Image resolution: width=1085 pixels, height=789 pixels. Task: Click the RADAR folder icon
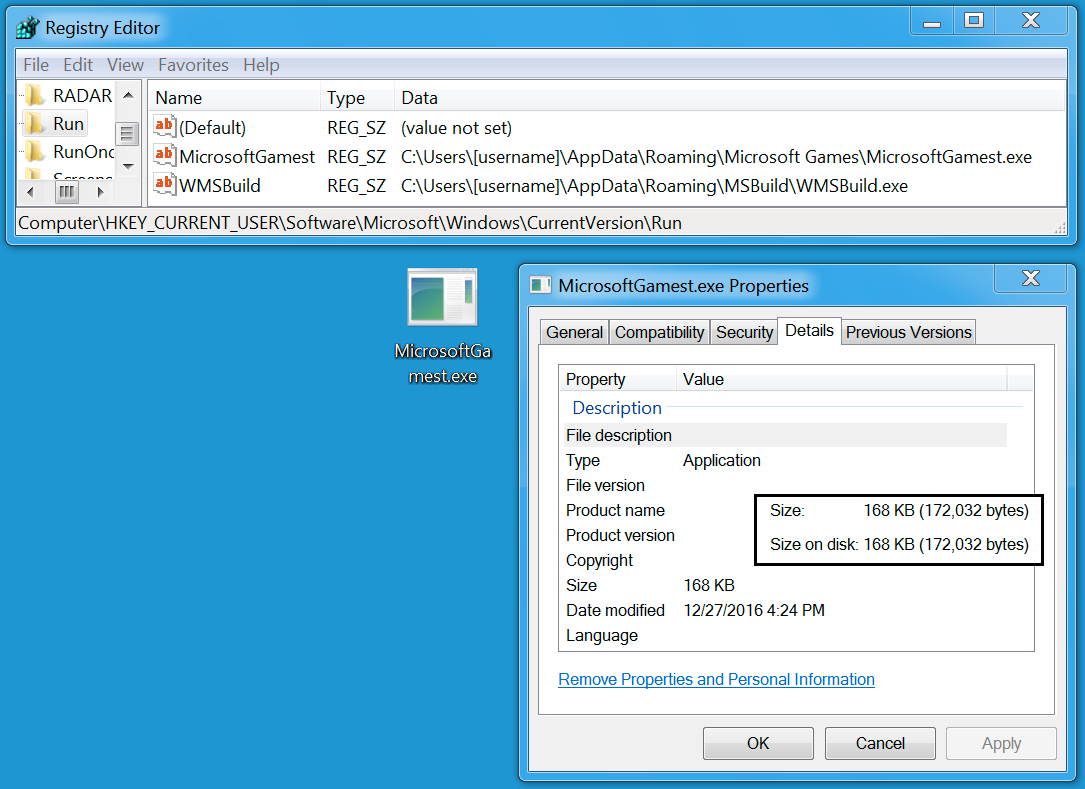[x=35, y=96]
